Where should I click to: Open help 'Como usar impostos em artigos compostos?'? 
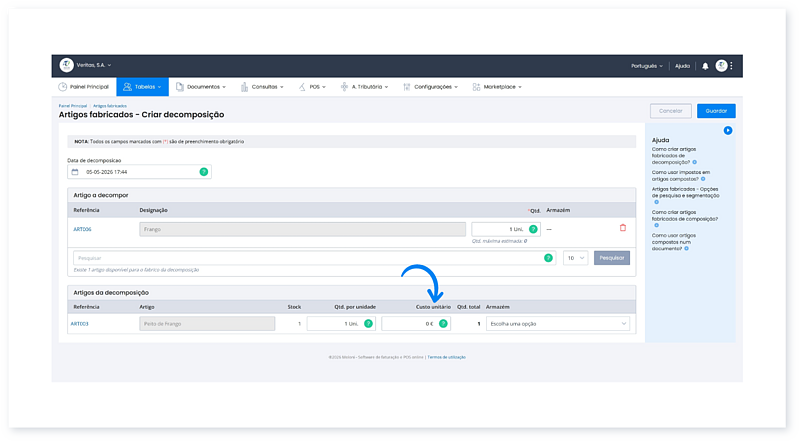point(681,176)
